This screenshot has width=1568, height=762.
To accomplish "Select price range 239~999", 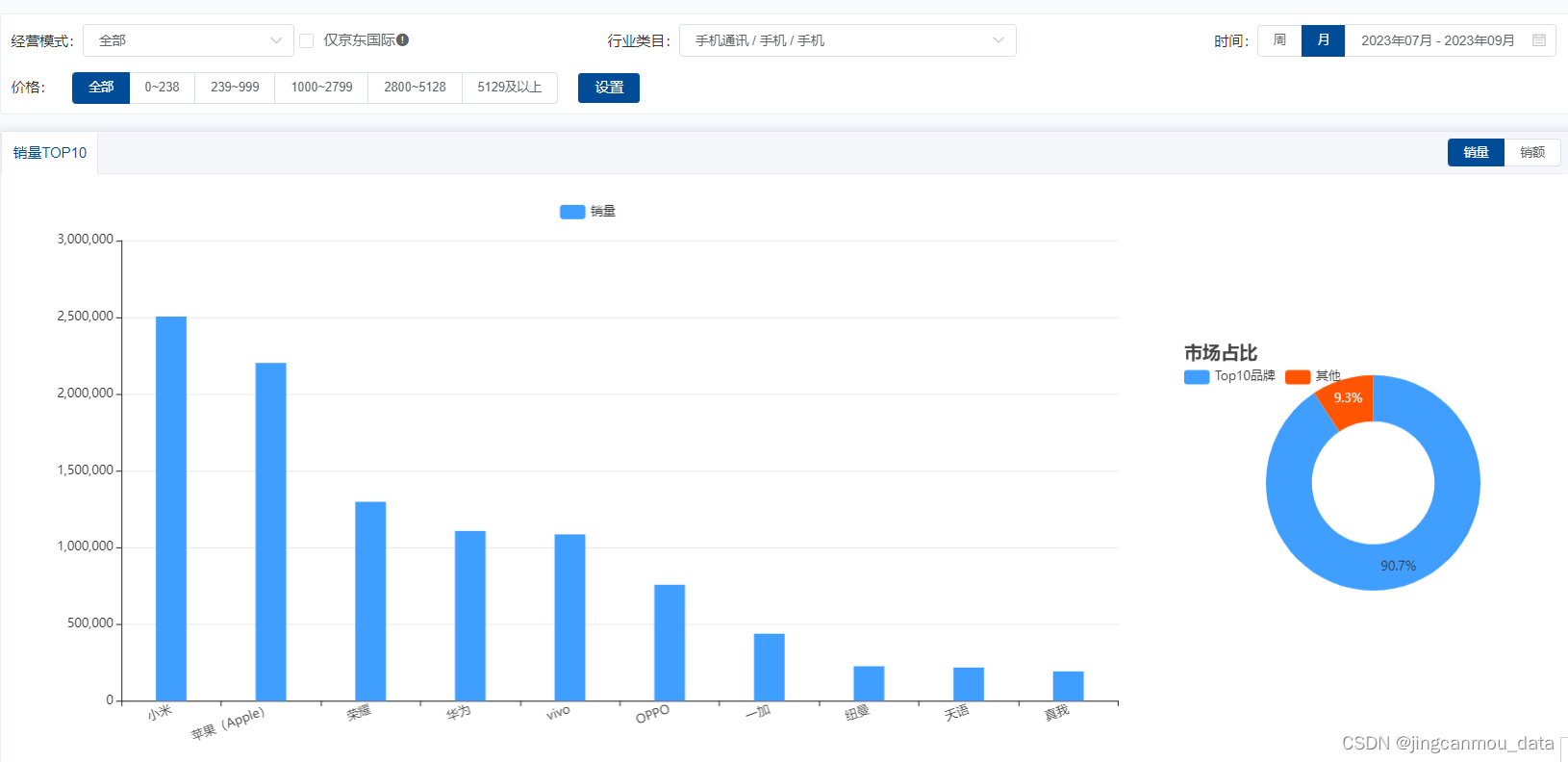I will point(235,88).
